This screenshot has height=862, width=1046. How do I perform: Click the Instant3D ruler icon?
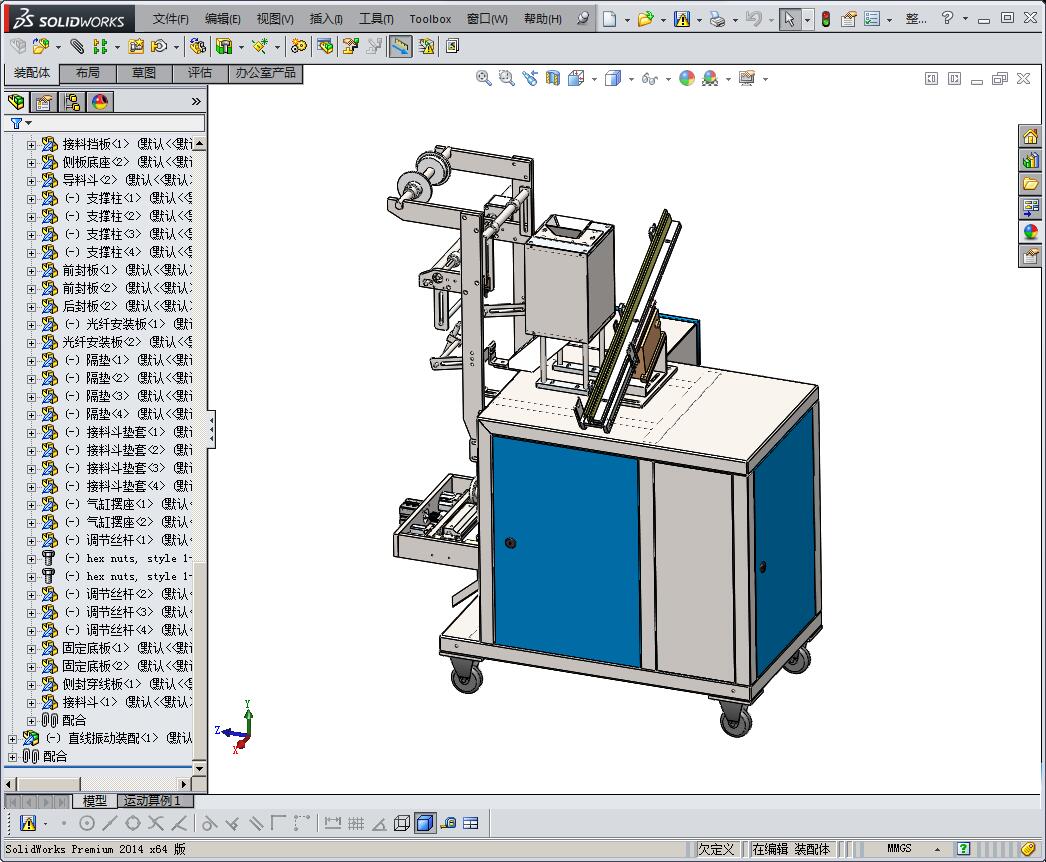click(x=400, y=46)
